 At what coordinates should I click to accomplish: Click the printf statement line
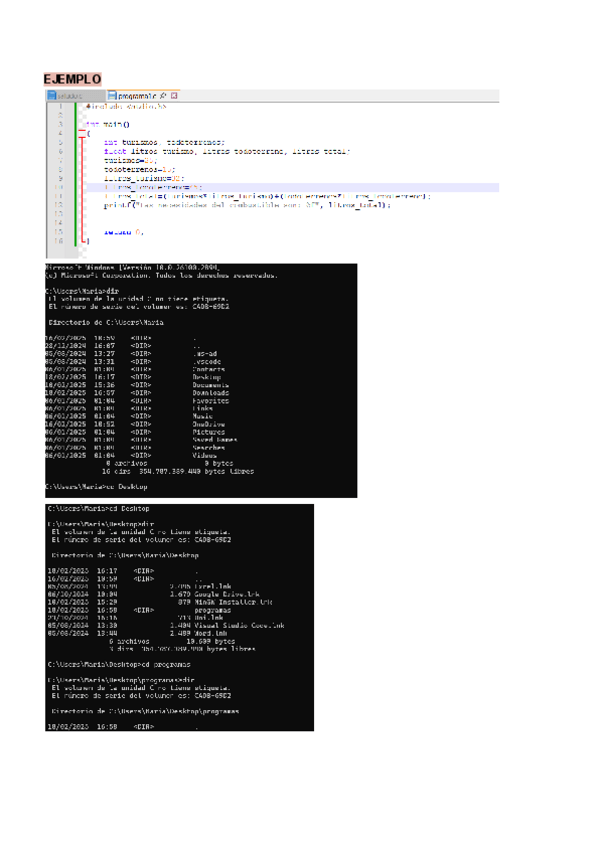pyautogui.click(x=247, y=205)
